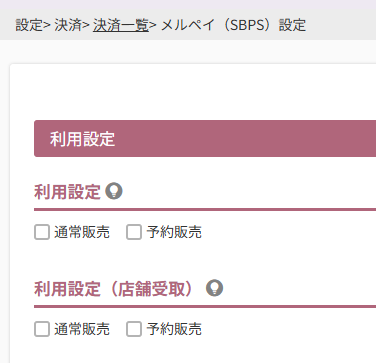Screen dimensions: 376x363
Task: Tick 通常販売 checkbox under 利用設定（店舗受取）
Action: 42,329
